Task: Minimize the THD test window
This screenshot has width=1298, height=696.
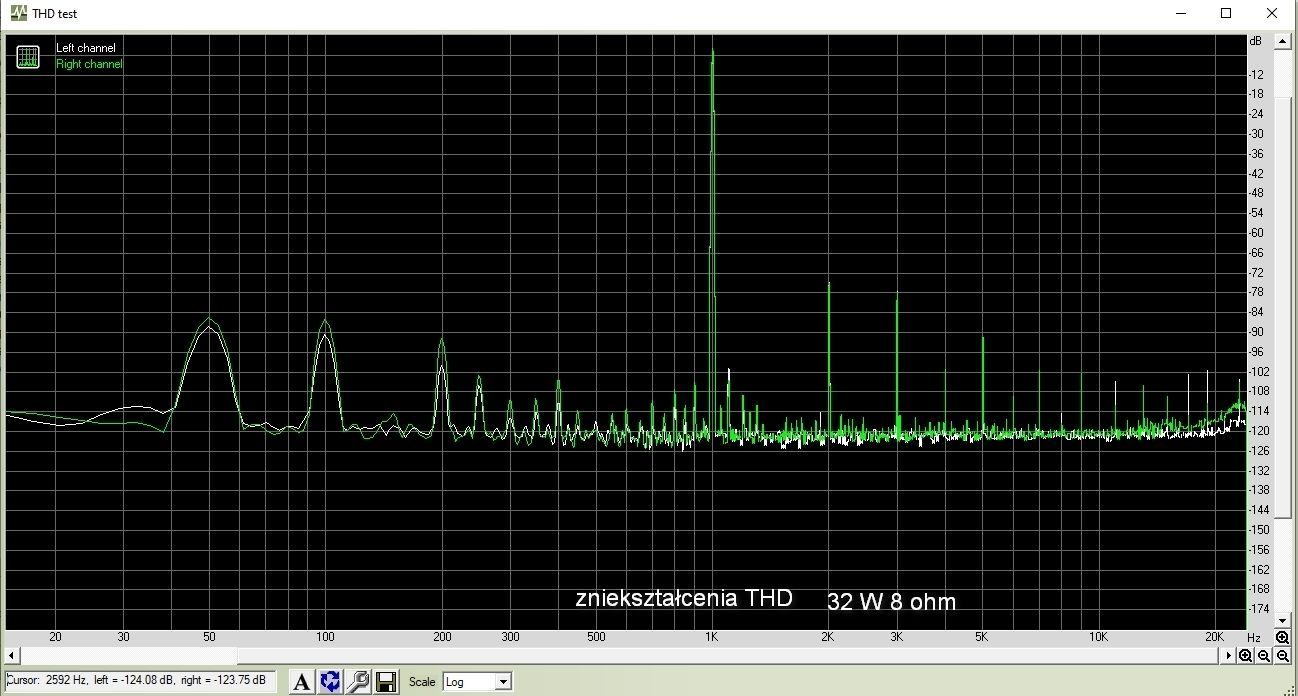Action: click(1182, 13)
